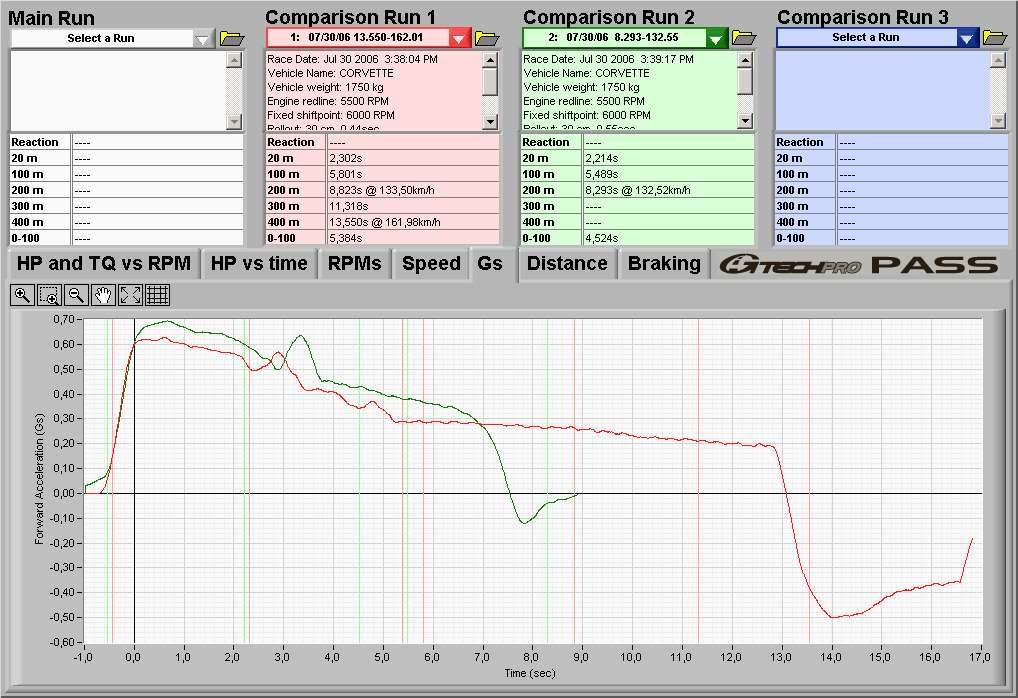Viewport: 1018px width, 698px height.
Task: Expand the red Comparison Run 1 dropdown
Action: [x=458, y=38]
